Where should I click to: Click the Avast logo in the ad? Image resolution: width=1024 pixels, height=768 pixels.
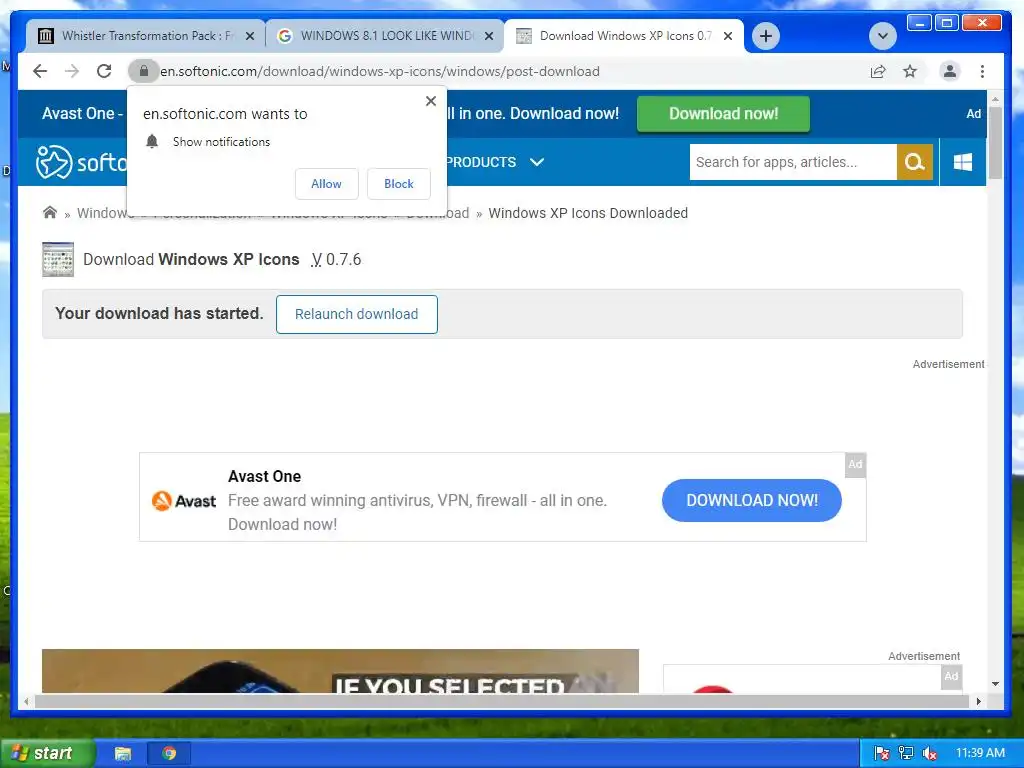click(184, 501)
